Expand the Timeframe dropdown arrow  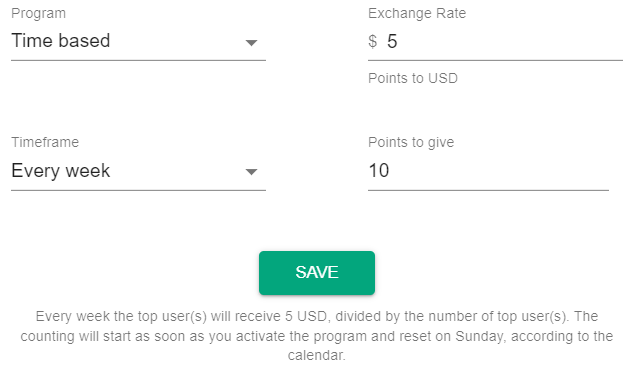[251, 172]
